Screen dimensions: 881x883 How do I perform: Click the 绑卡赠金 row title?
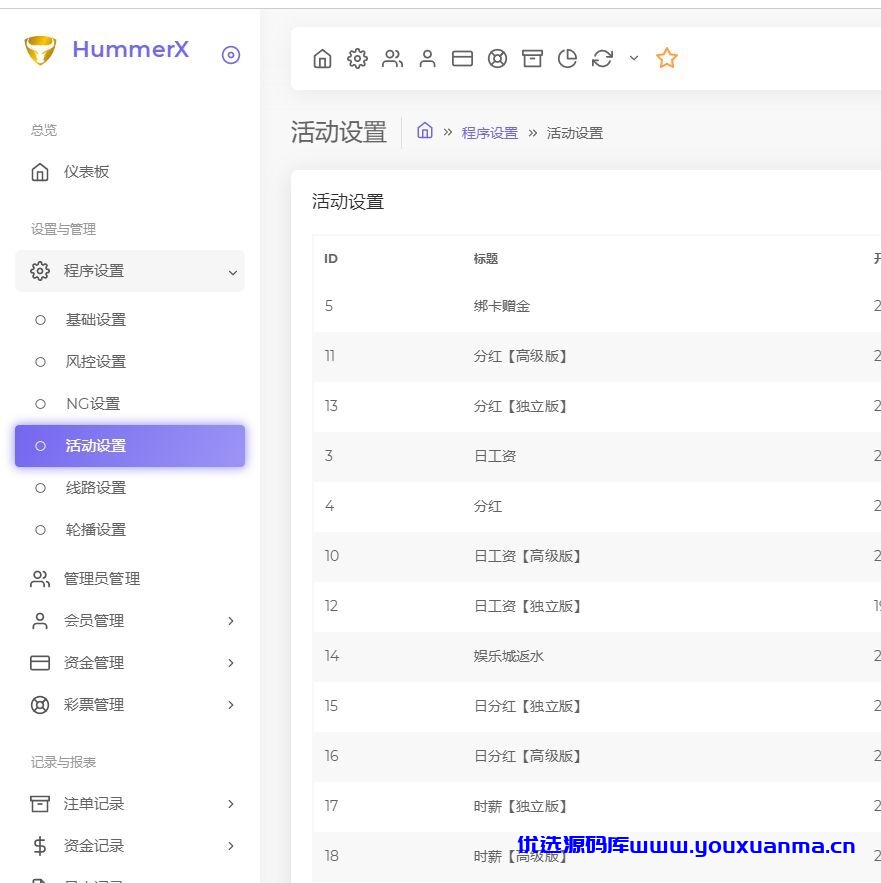502,306
